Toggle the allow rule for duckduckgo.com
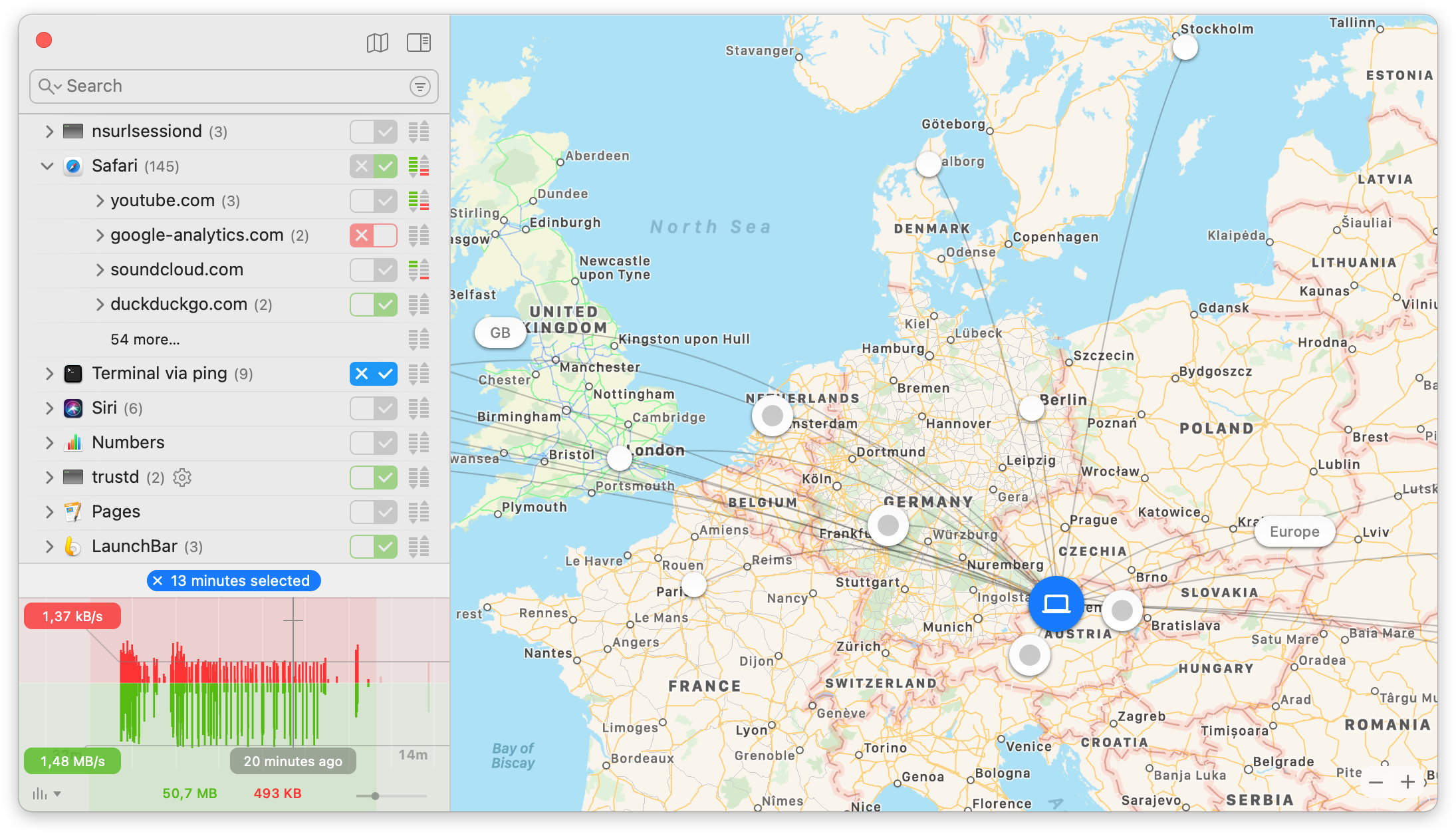Viewport: 1456px width, 834px height. click(374, 305)
